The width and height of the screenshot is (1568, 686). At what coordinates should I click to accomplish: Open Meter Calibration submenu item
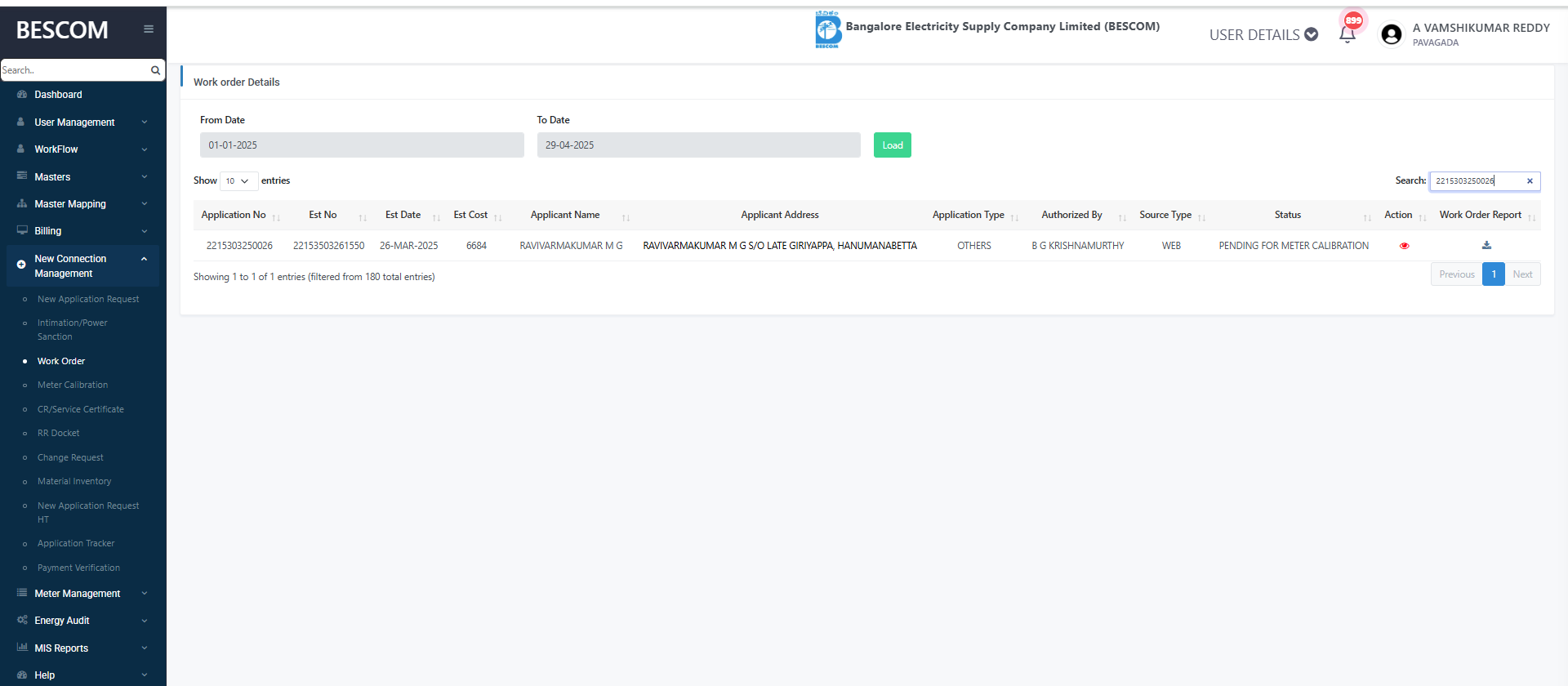(x=73, y=385)
